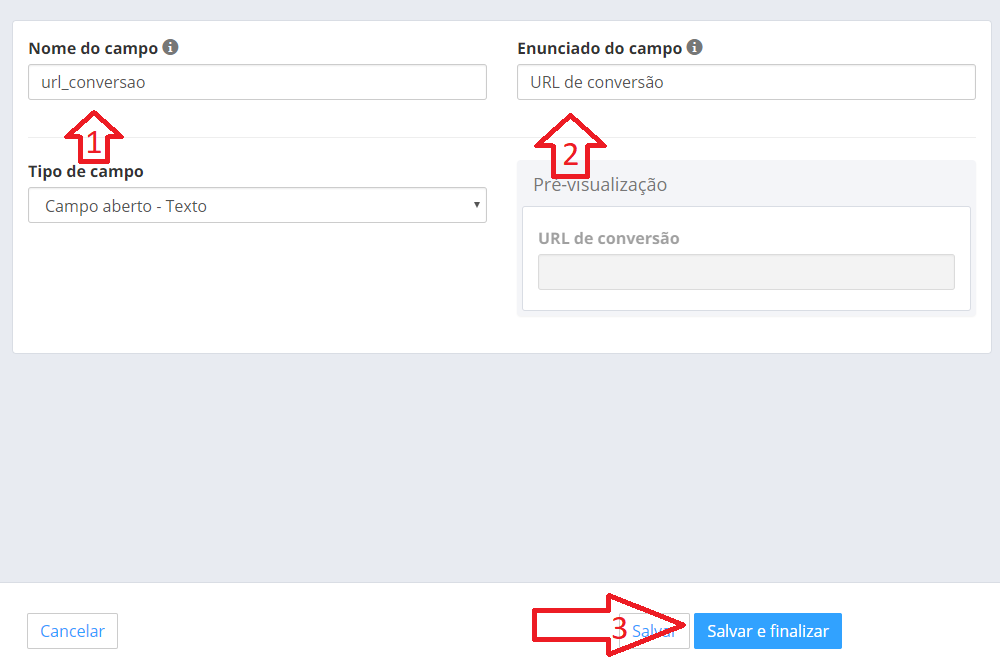Viewport: 1000px width, 662px height.
Task: Click the Salvar button
Action: [x=656, y=631]
